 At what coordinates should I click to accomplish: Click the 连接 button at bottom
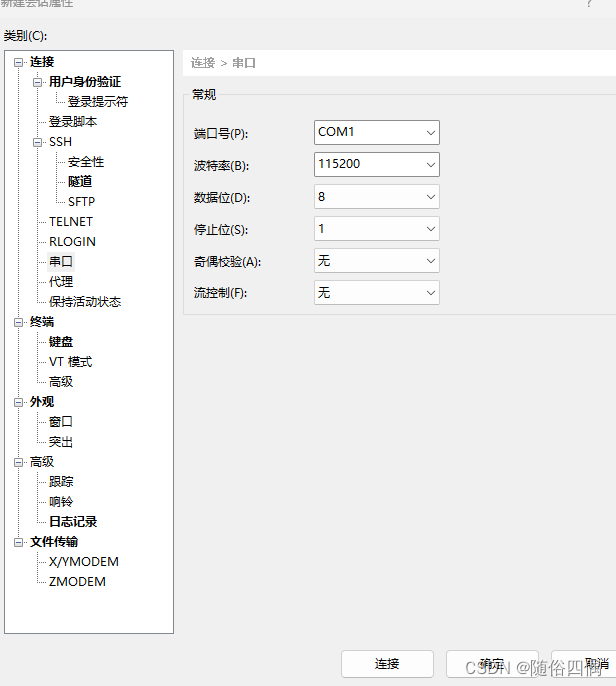pos(387,664)
